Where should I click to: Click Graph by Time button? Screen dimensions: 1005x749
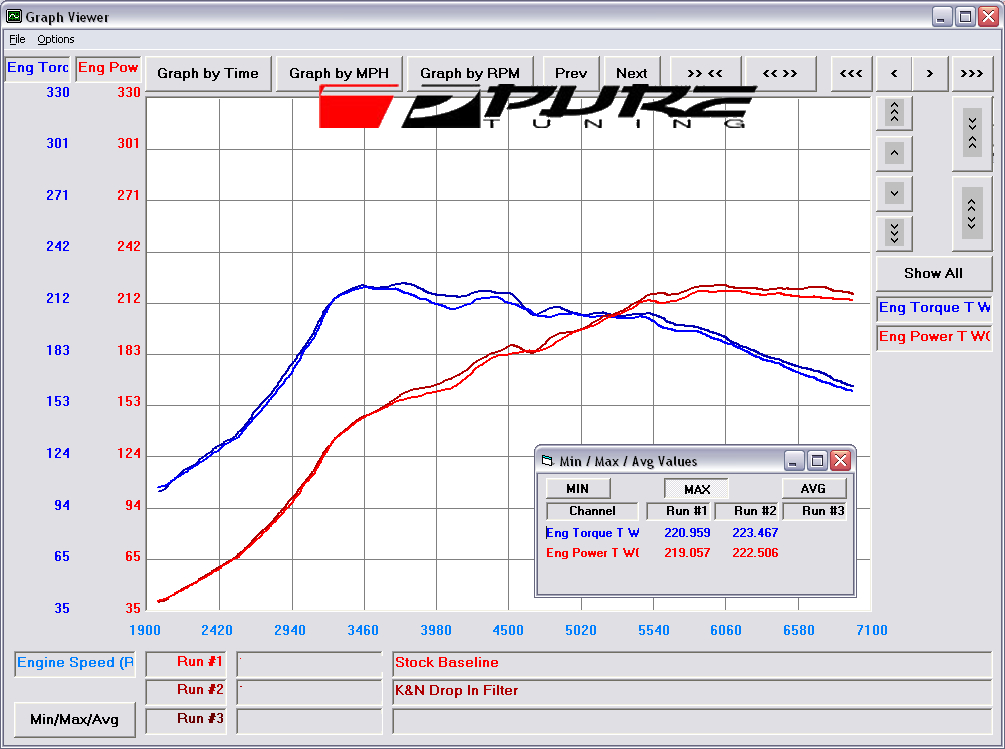pos(208,73)
